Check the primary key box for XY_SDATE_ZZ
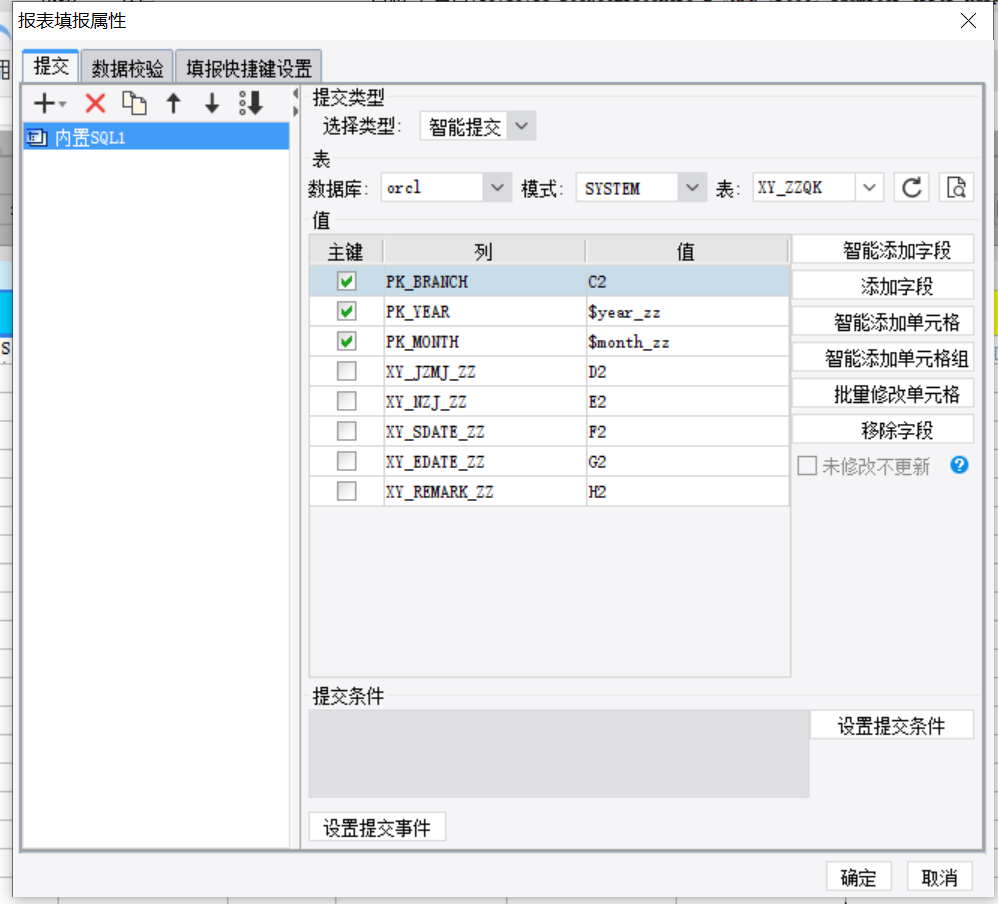Image resolution: width=998 pixels, height=904 pixels. 346,431
